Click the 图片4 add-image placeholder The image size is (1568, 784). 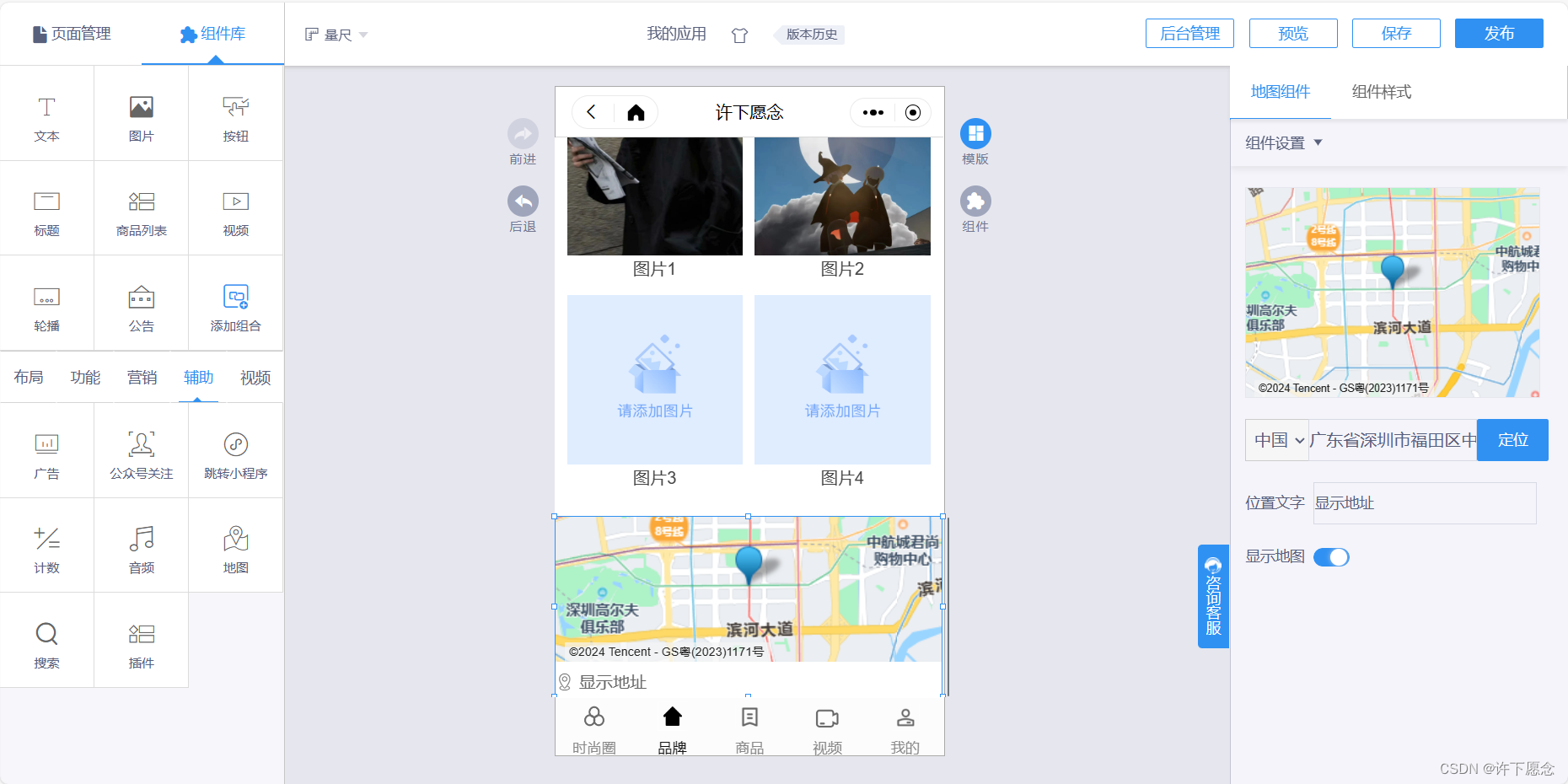pyautogui.click(x=842, y=379)
